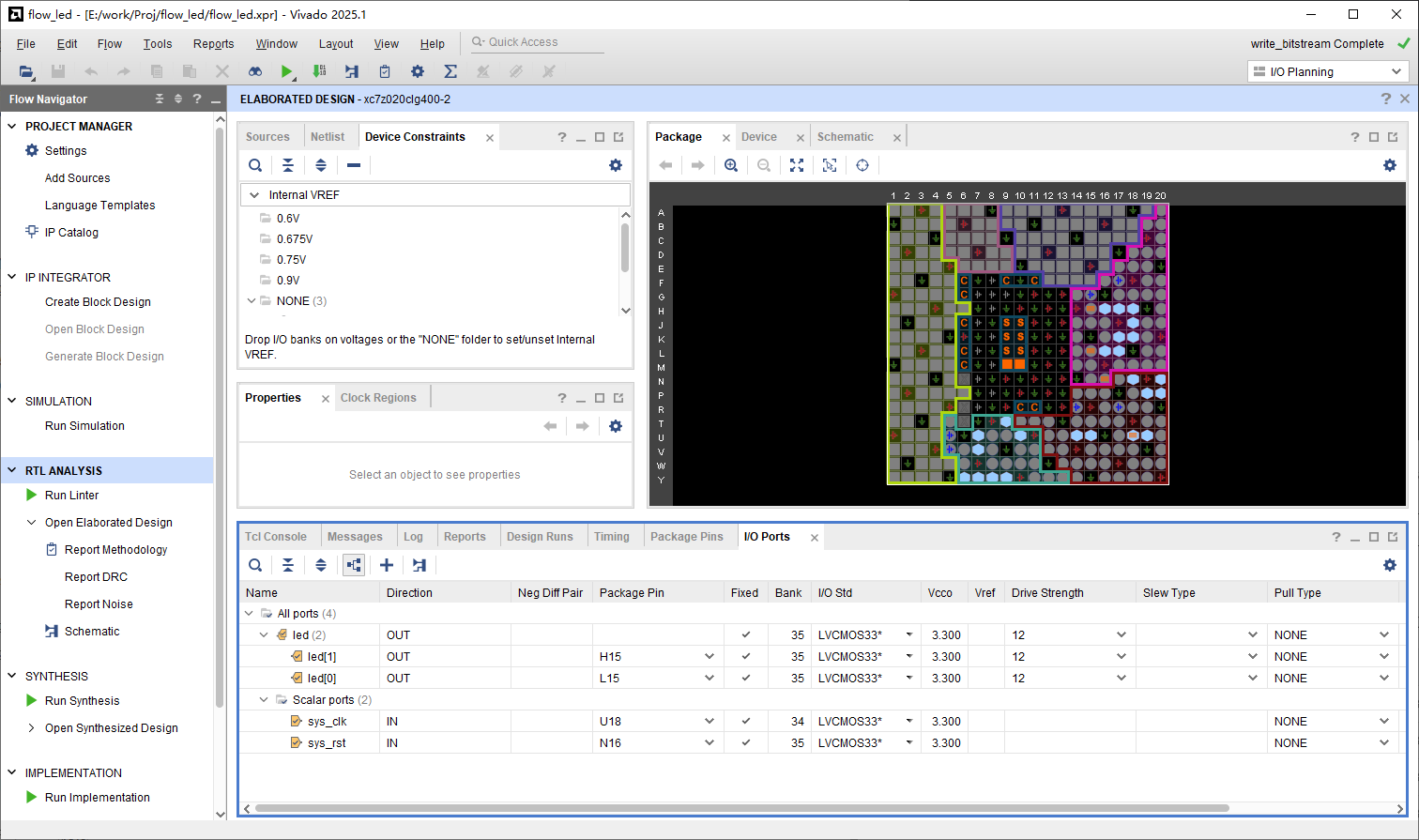Open Package view settings gear
The width and height of the screenshot is (1419, 840).
1390,165
